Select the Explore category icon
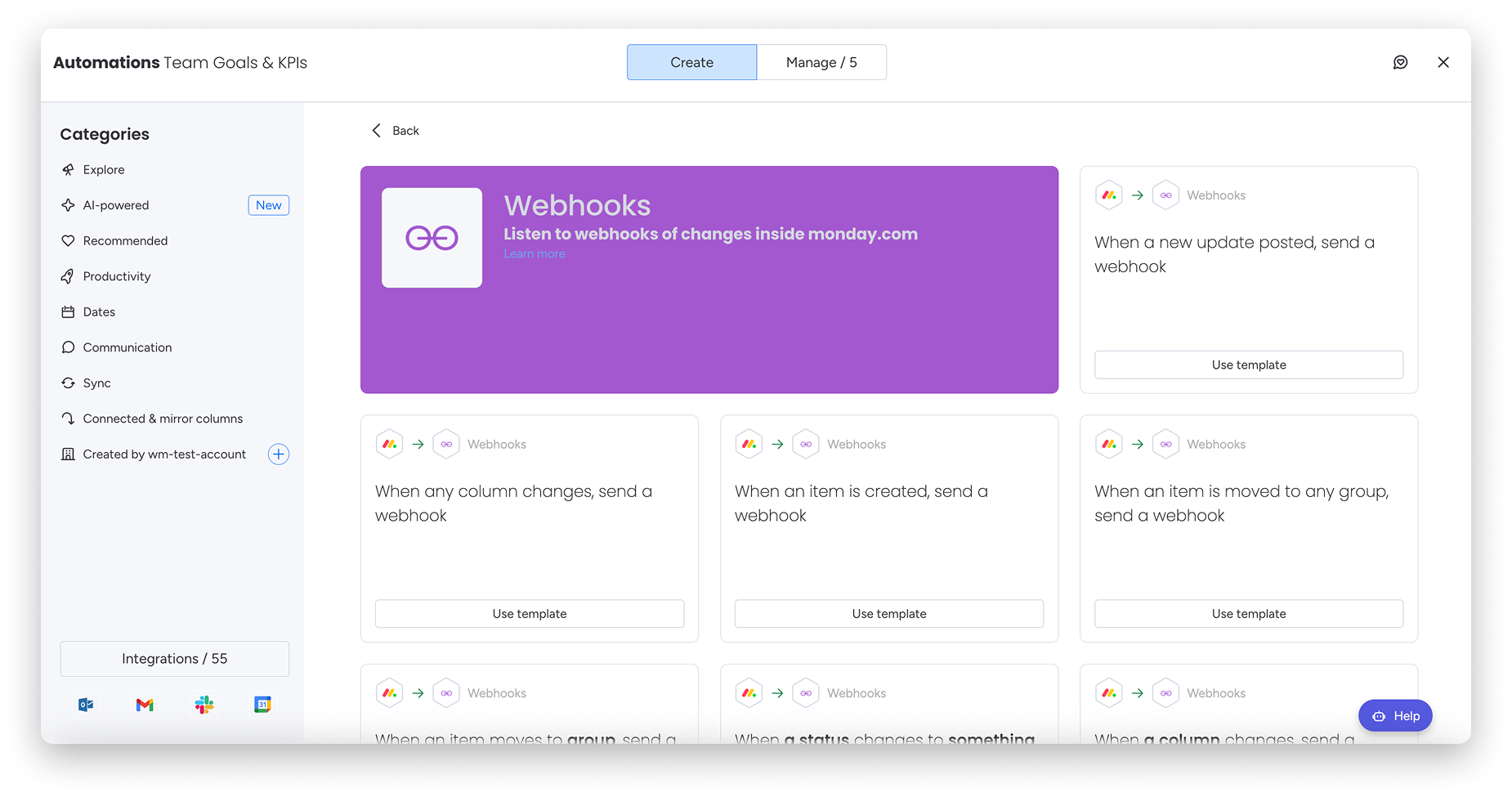1512x797 pixels. click(69, 169)
